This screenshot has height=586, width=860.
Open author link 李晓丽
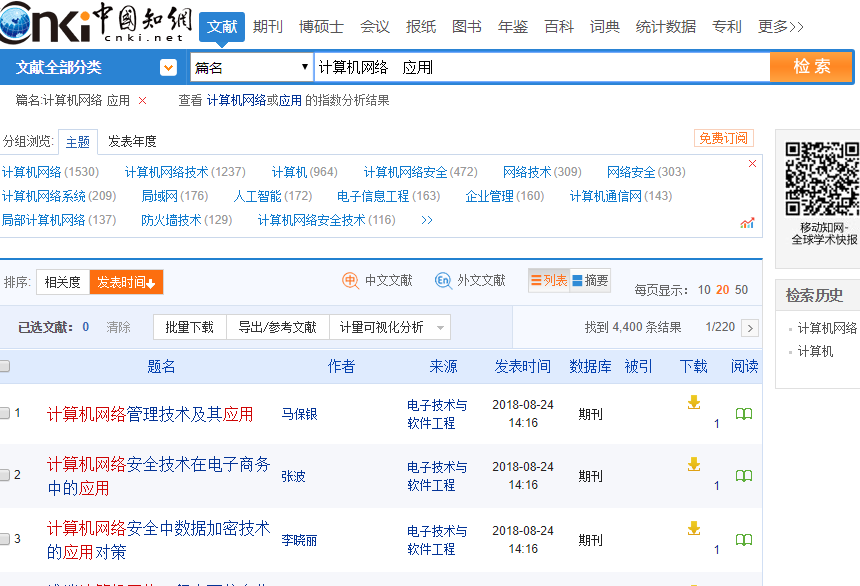pyautogui.click(x=299, y=540)
